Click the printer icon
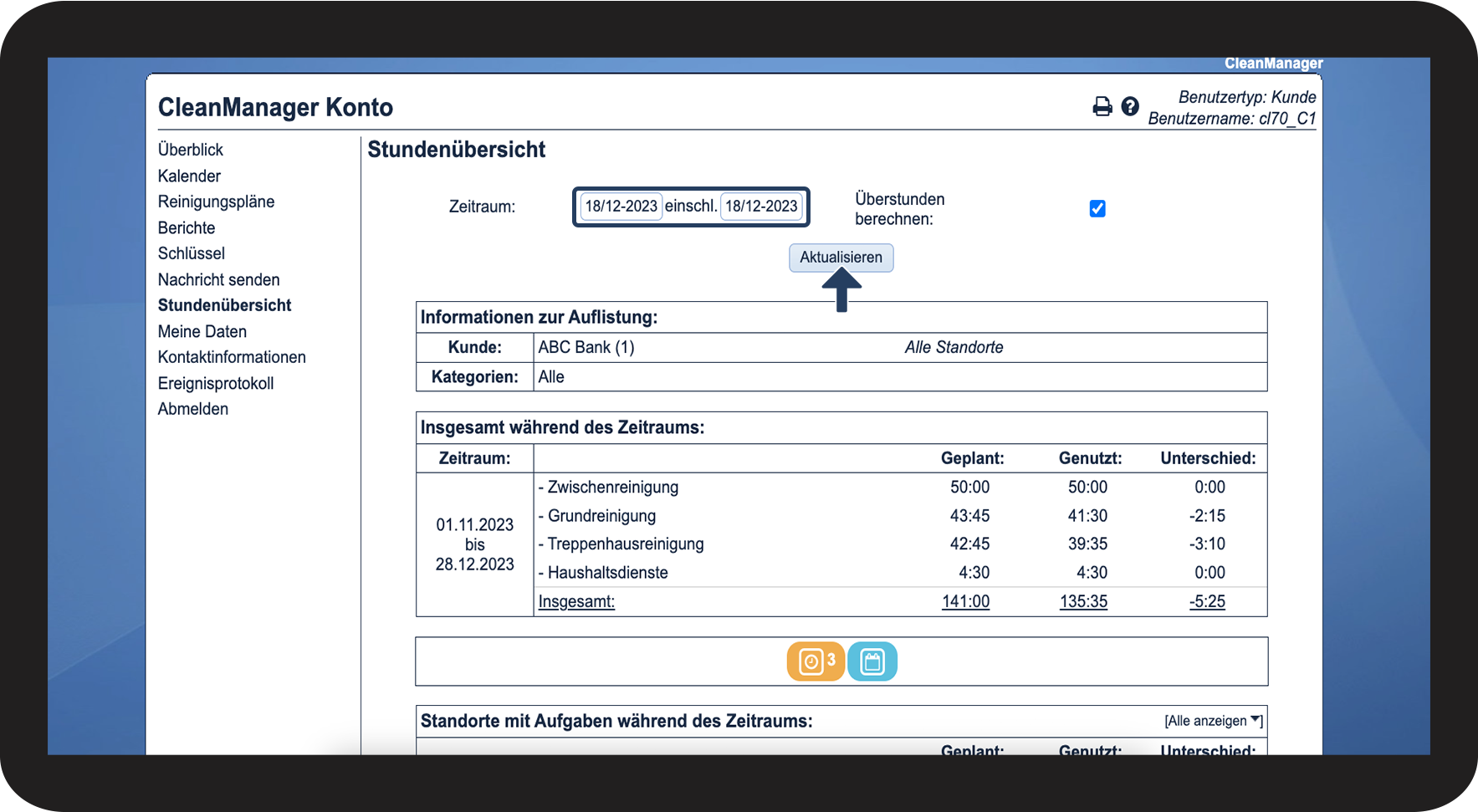This screenshot has width=1478, height=812. (x=1102, y=107)
